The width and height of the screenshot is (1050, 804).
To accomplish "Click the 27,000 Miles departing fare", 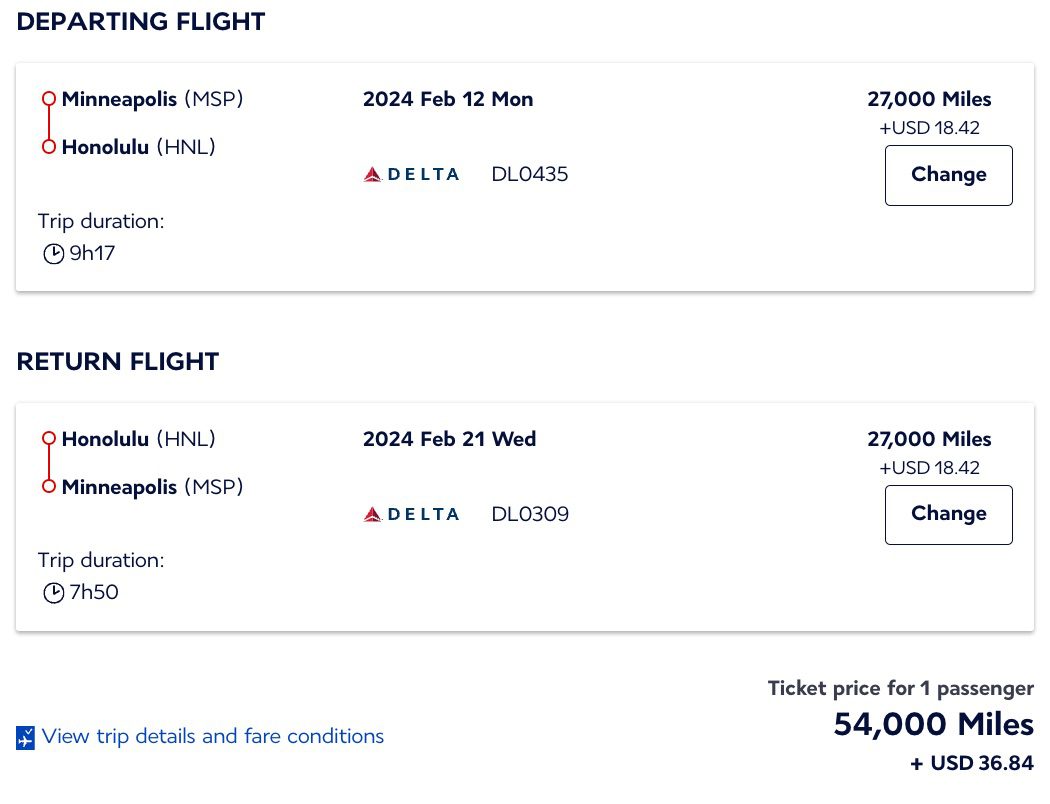I will 928,98.
